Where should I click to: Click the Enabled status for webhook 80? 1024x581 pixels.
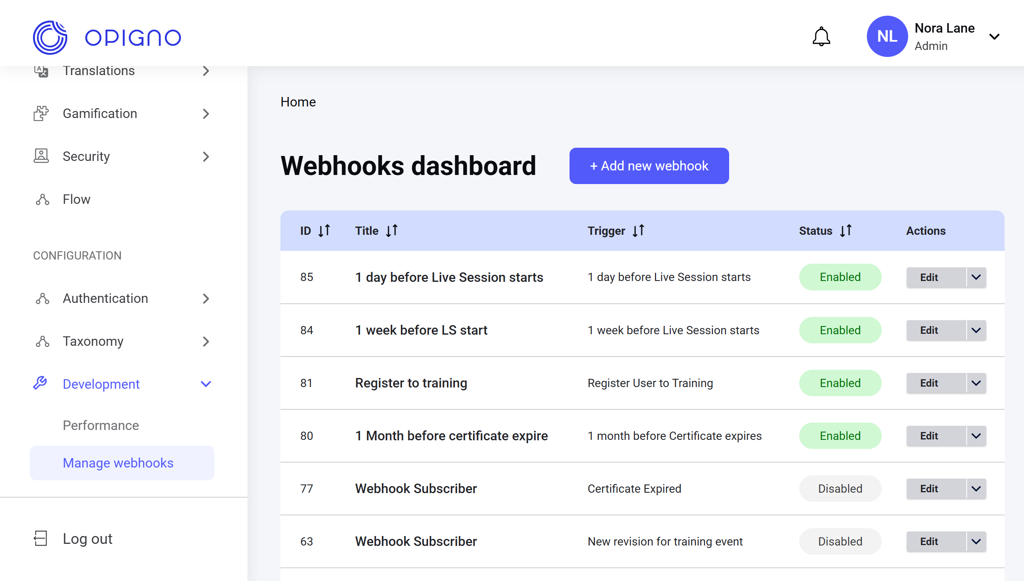(x=840, y=436)
